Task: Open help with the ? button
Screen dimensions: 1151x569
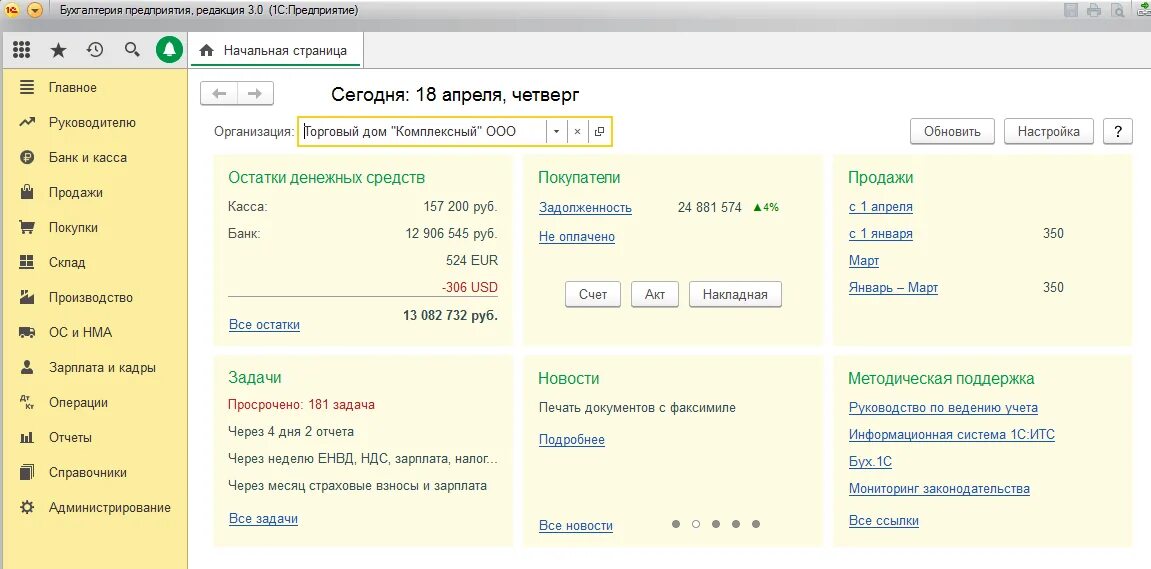Action: coord(1118,131)
